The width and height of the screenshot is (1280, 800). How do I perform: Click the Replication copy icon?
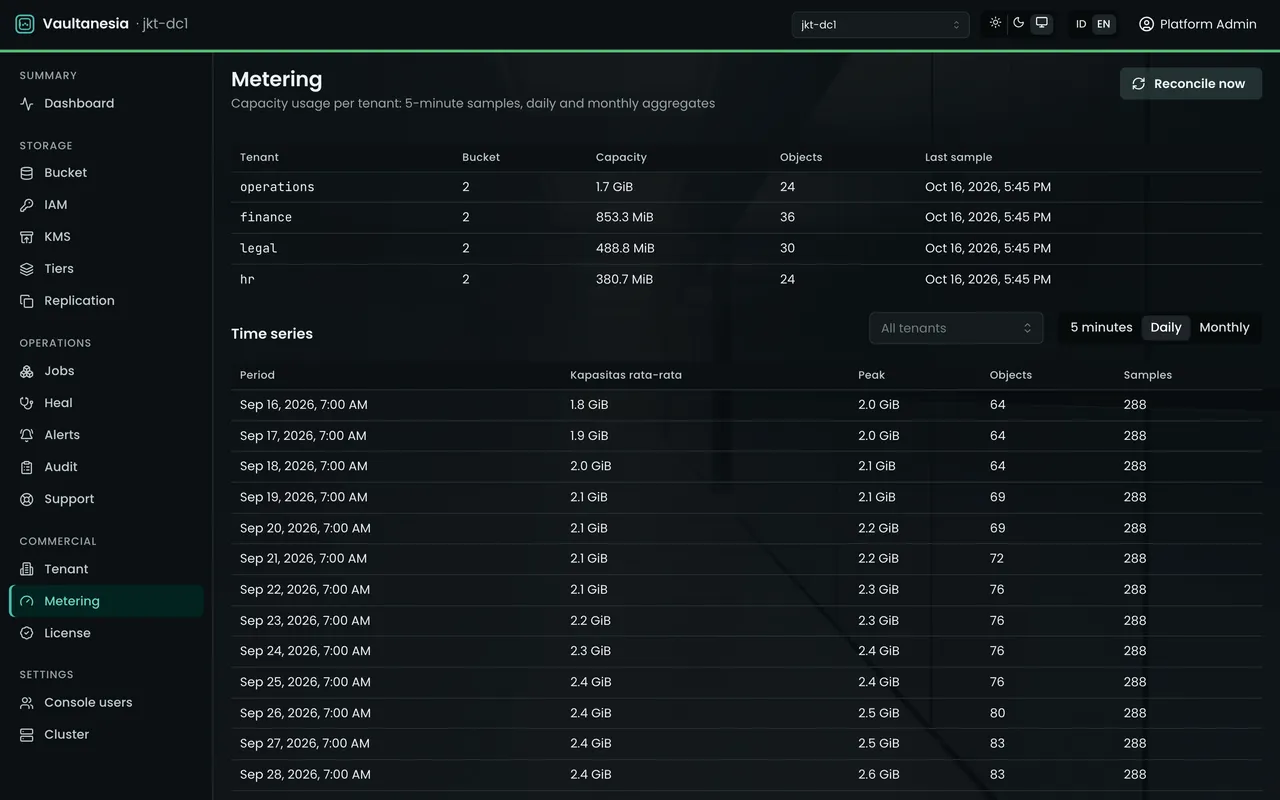click(27, 301)
